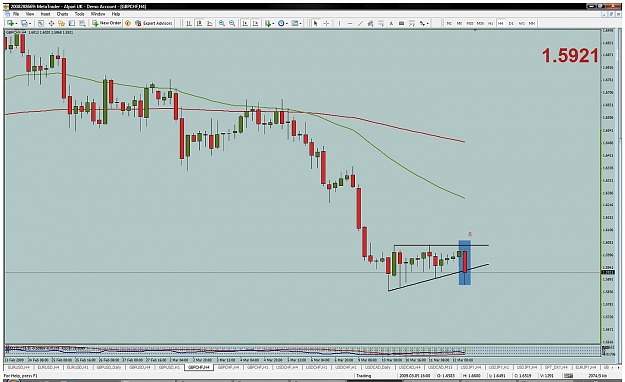
Task: Switch timeframe to M30 button
Action: 480,23
